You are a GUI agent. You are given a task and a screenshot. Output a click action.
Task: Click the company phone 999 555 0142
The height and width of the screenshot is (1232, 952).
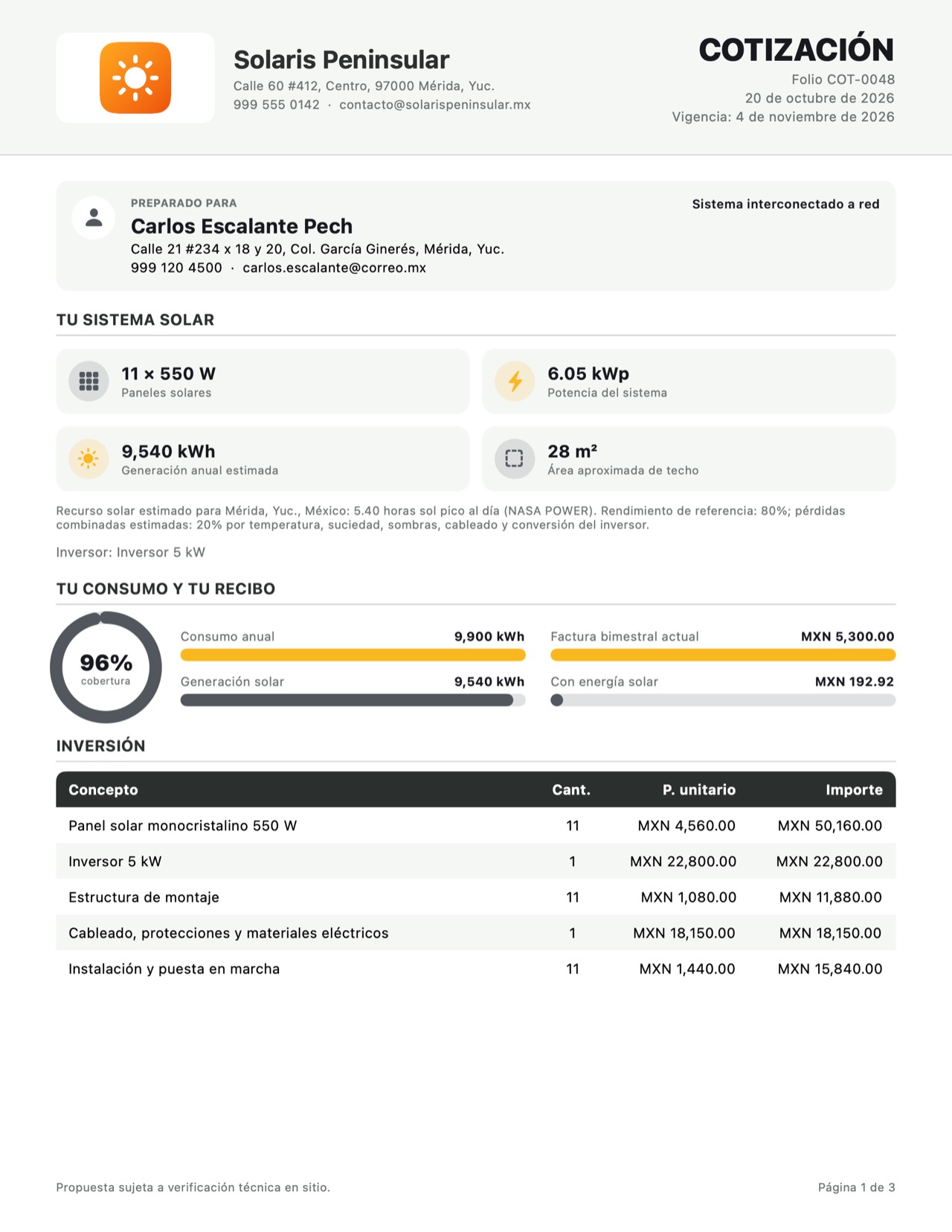[x=277, y=105]
